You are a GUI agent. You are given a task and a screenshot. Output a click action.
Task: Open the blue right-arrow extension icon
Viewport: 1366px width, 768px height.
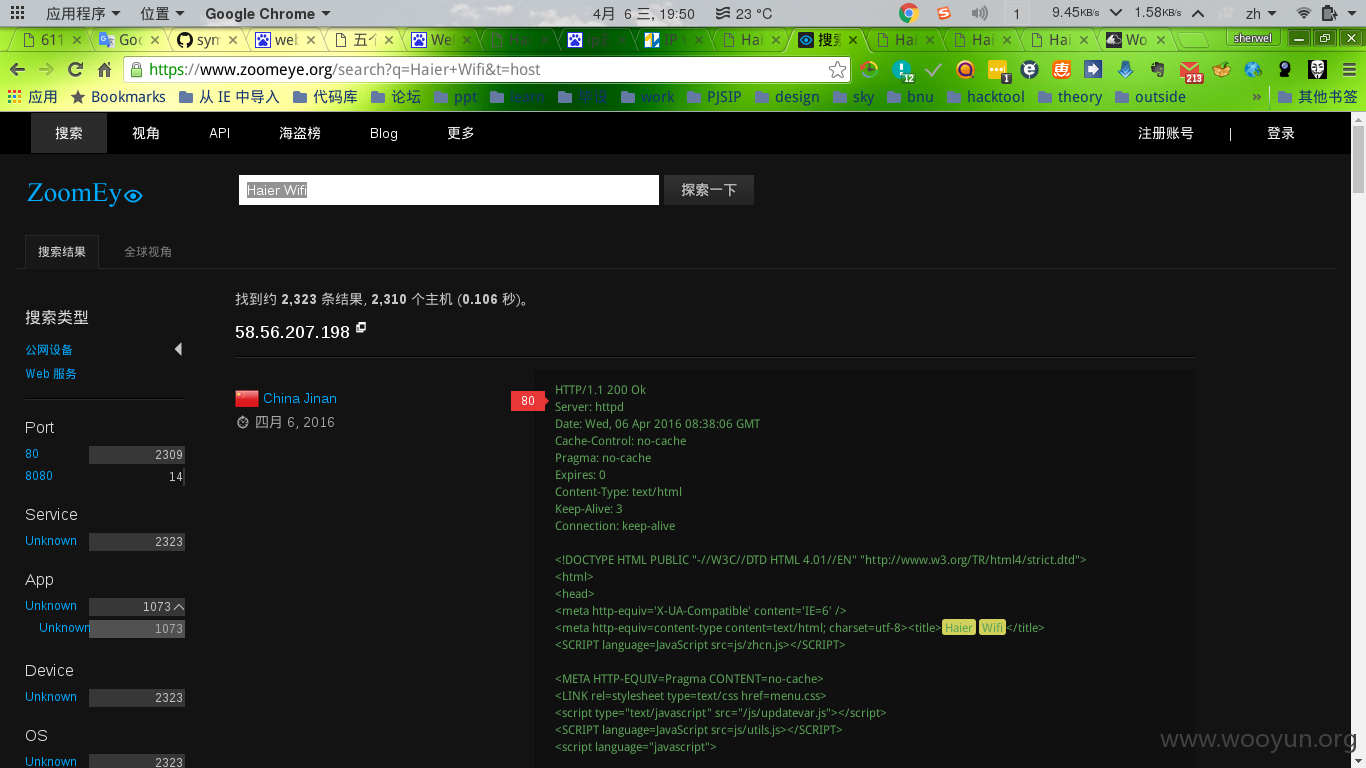coord(1093,70)
